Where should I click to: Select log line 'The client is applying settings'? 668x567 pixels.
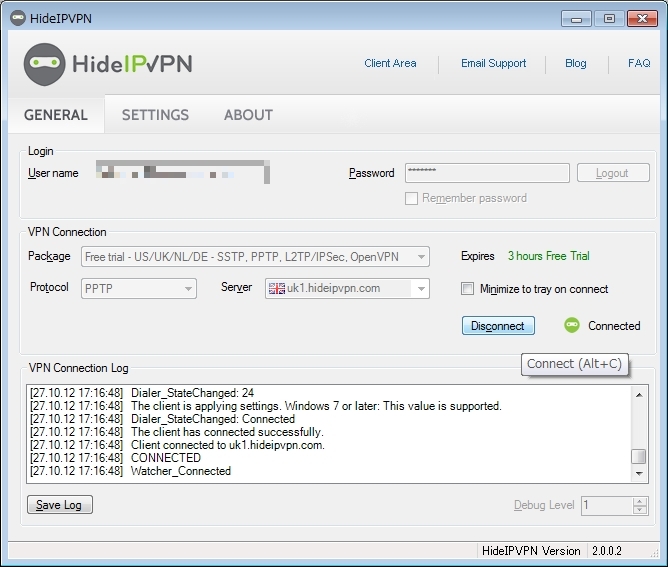click(316, 406)
